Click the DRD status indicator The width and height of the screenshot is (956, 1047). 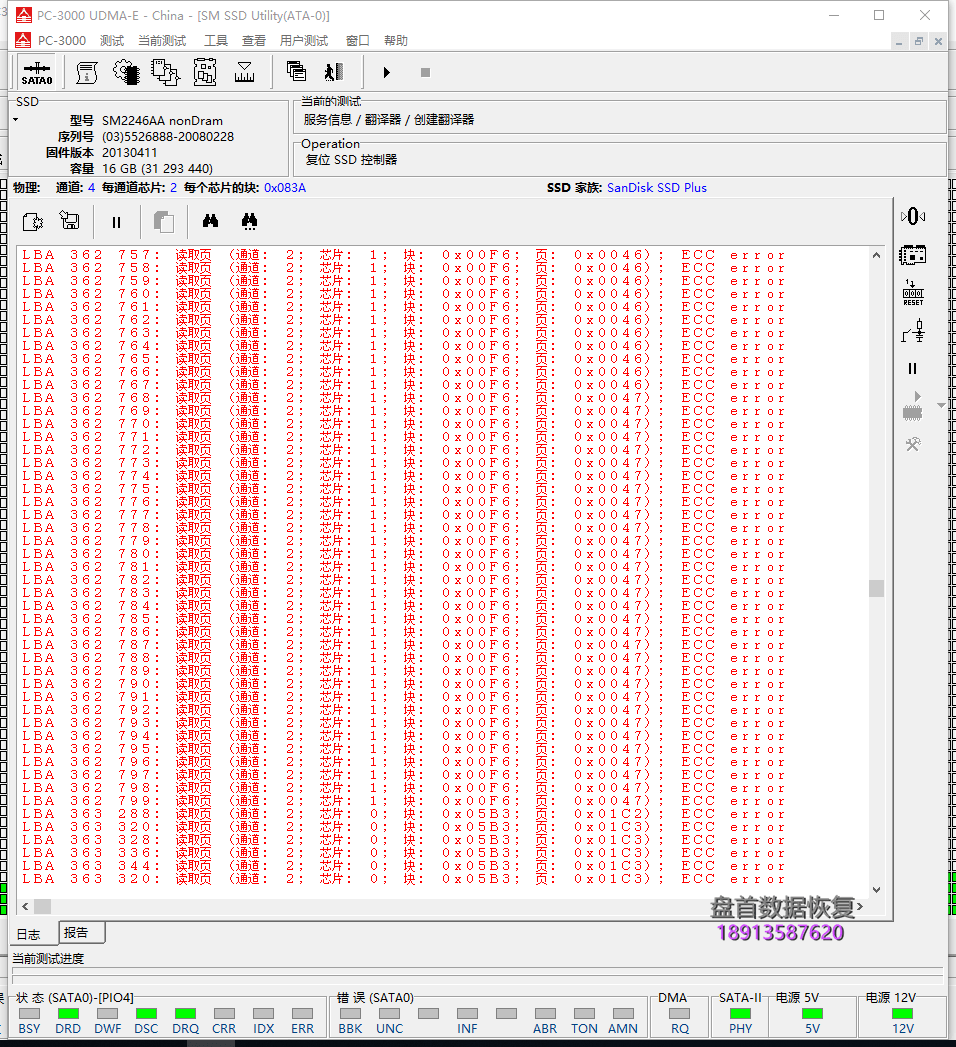click(68, 1014)
